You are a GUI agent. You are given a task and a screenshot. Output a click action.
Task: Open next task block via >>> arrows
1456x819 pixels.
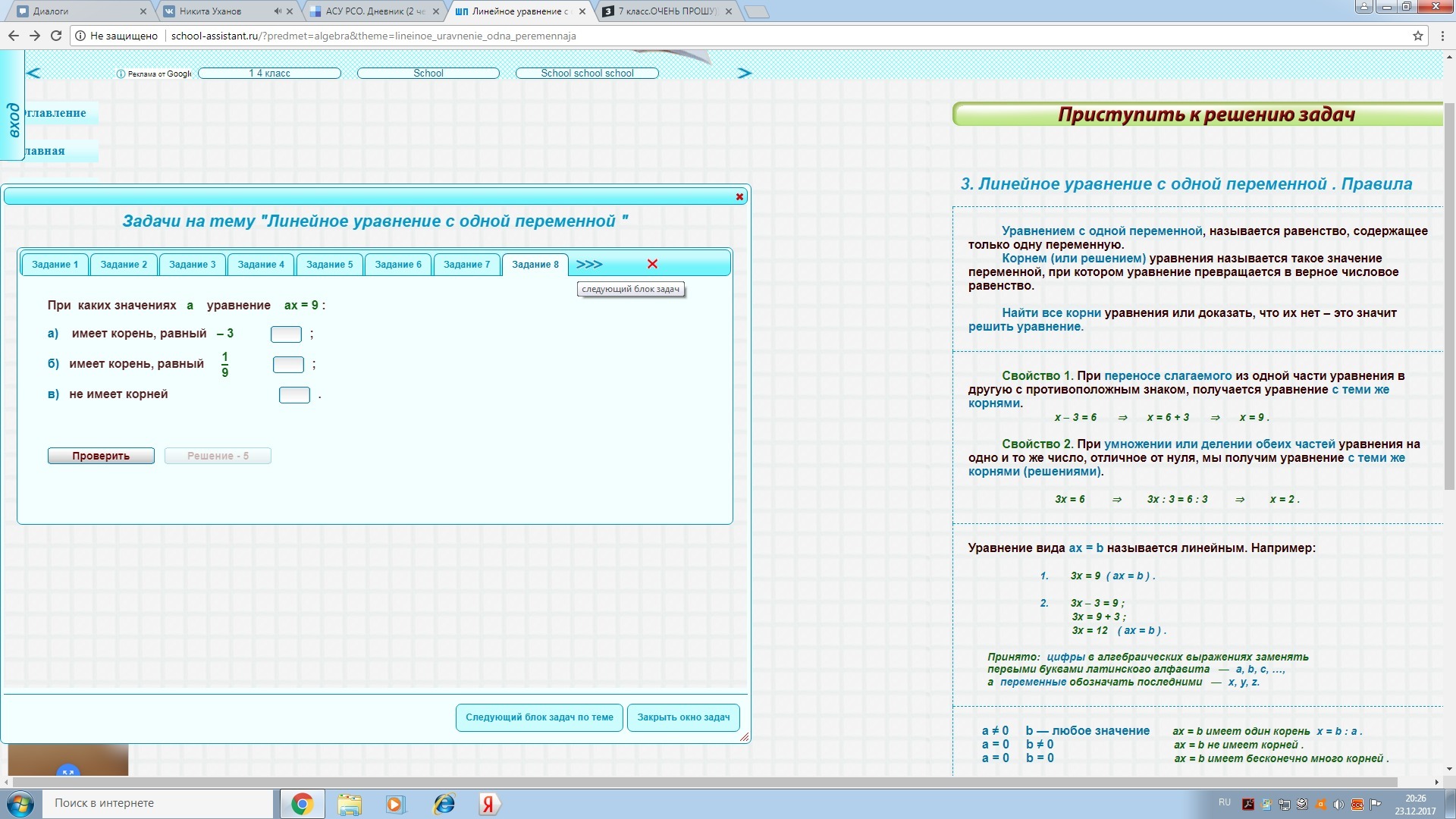click(588, 264)
